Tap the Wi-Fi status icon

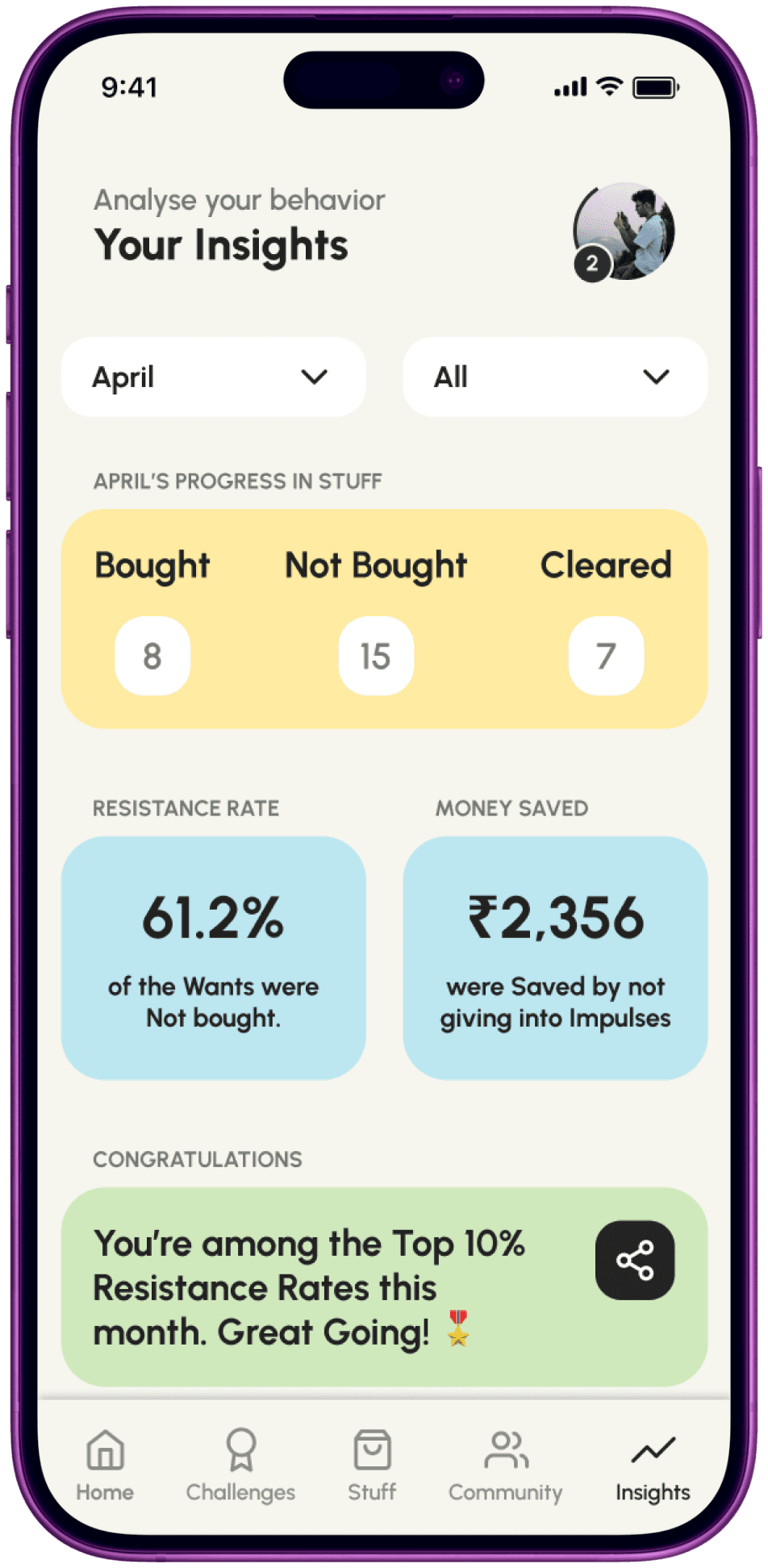(x=610, y=86)
